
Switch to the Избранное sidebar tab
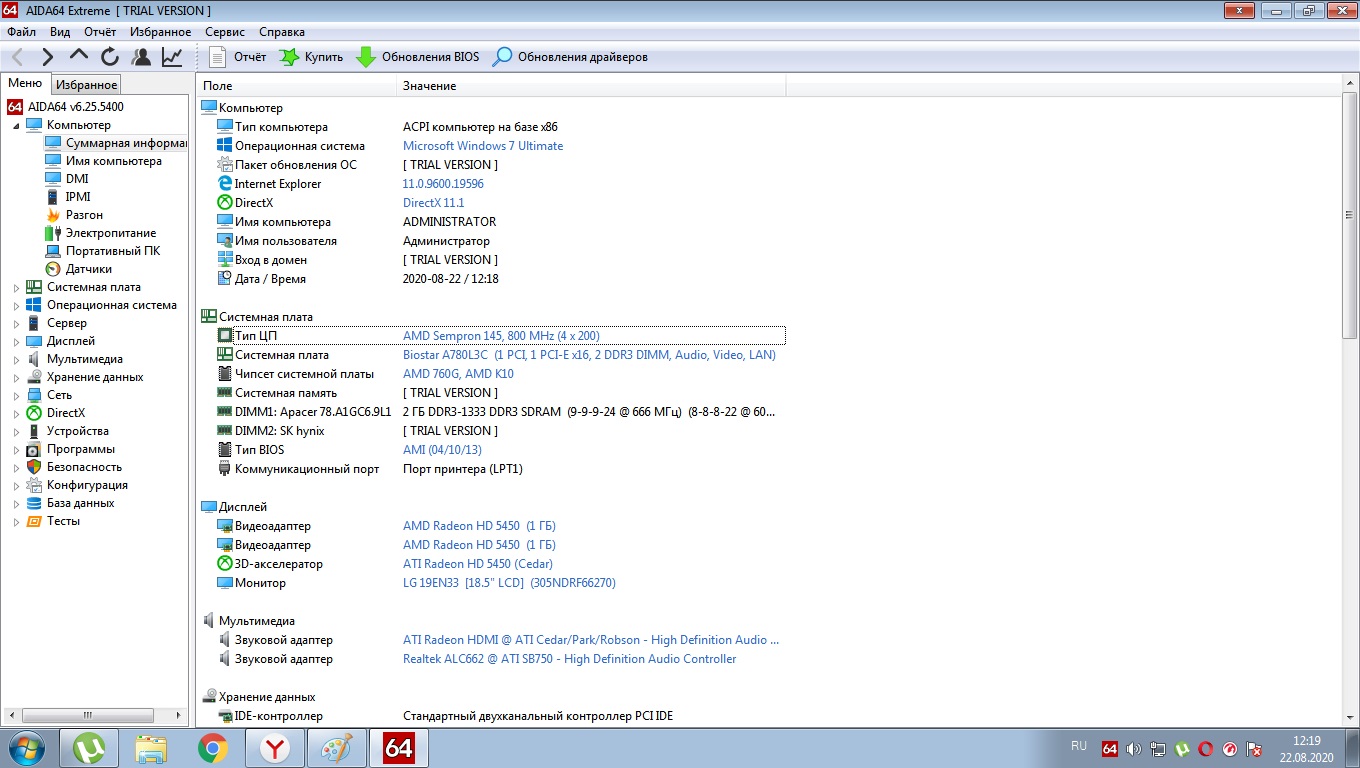coord(86,85)
